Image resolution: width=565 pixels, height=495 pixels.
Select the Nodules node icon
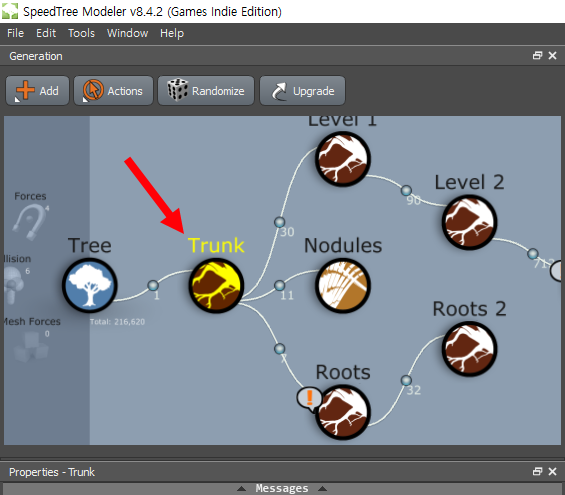tap(343, 285)
